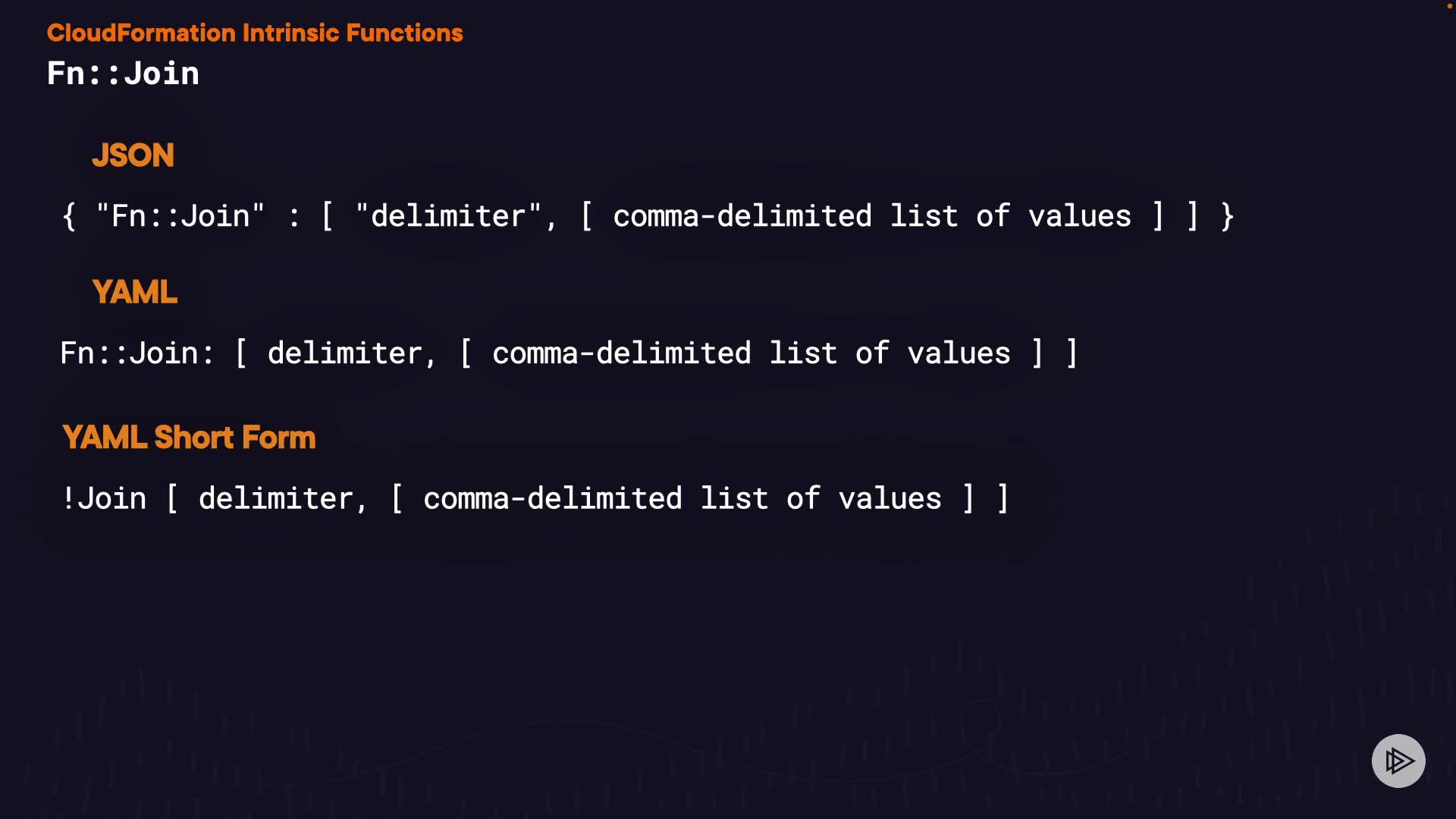Select the white Fn::Join slide heading
The image size is (1456, 819).
click(x=123, y=74)
